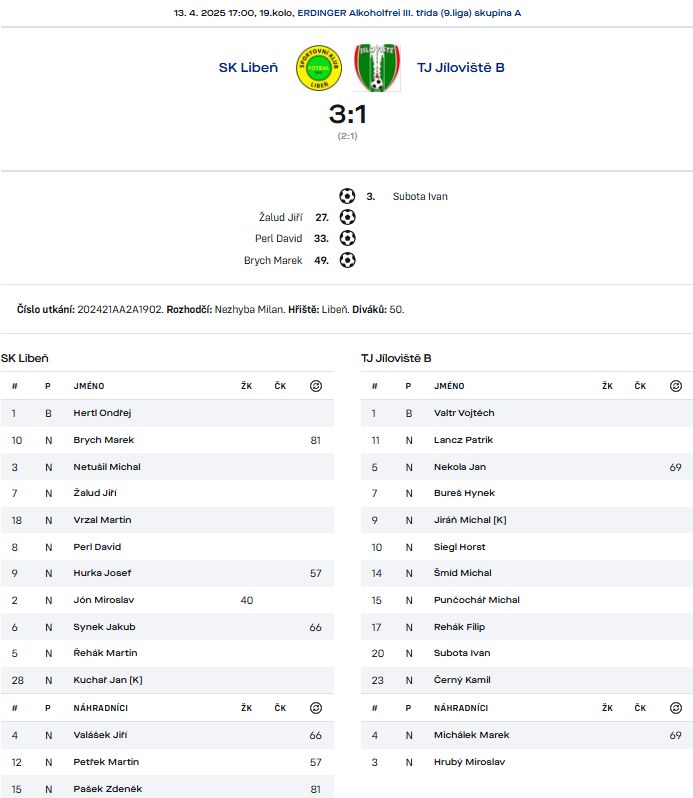Open the TJ Jíloviště B team name link
693x798 pixels.
pyautogui.click(x=461, y=68)
